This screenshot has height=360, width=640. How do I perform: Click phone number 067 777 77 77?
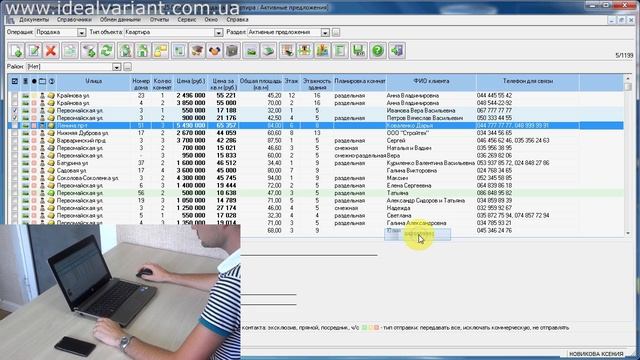click(494, 111)
